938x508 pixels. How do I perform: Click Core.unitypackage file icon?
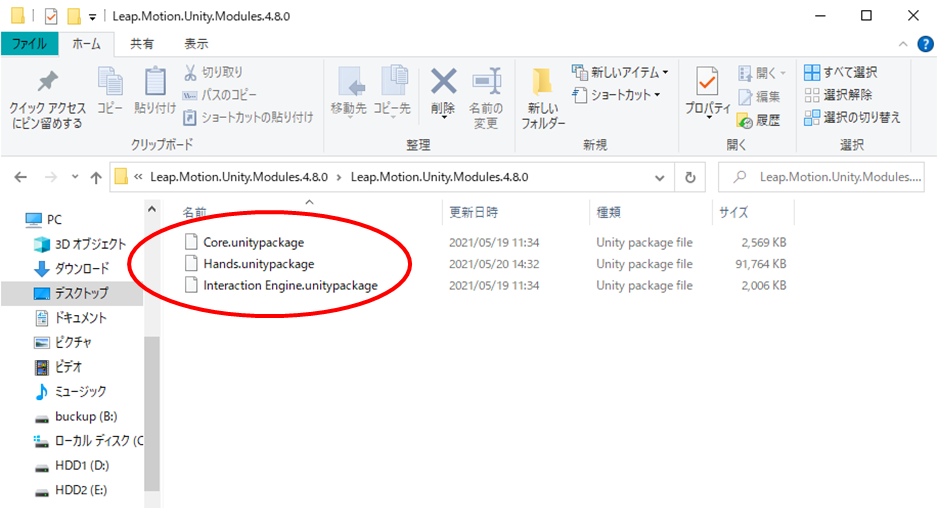tap(191, 242)
